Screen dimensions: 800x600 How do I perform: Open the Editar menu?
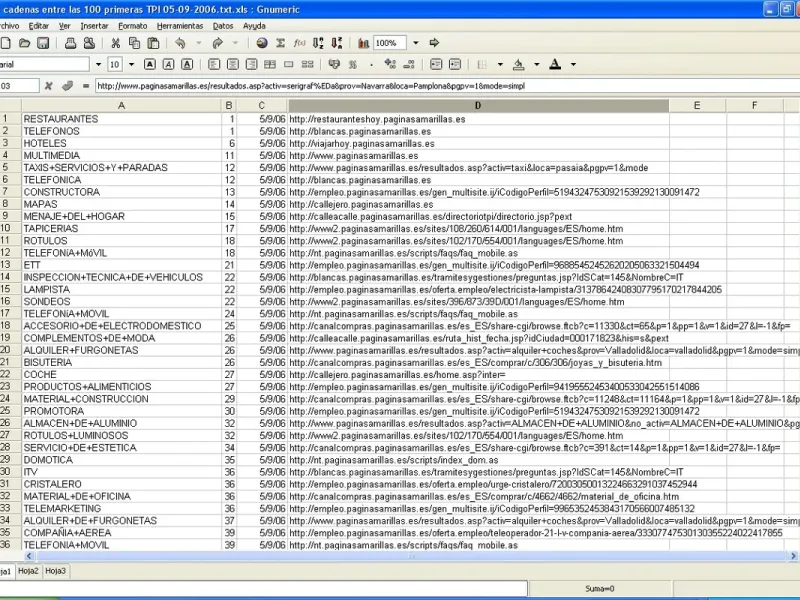point(39,26)
